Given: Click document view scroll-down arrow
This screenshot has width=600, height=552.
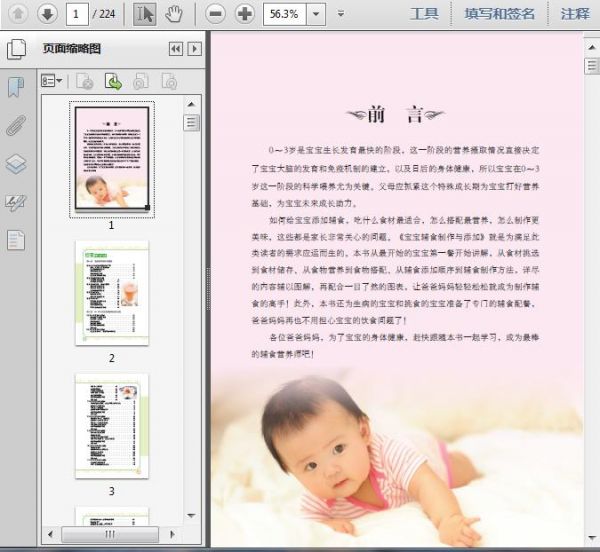Looking at the screenshot, I should point(592,538).
